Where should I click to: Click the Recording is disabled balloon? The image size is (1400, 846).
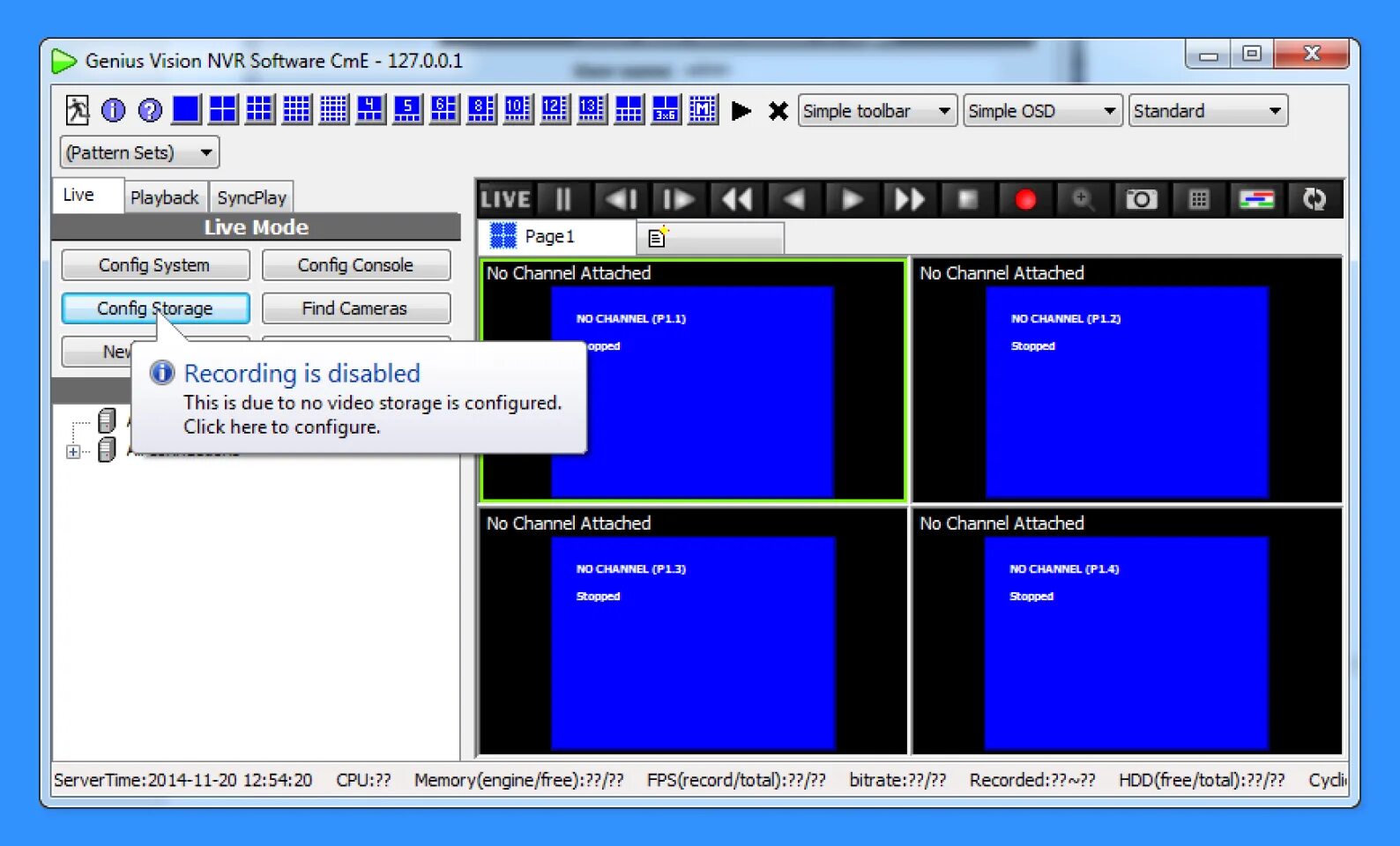point(359,397)
